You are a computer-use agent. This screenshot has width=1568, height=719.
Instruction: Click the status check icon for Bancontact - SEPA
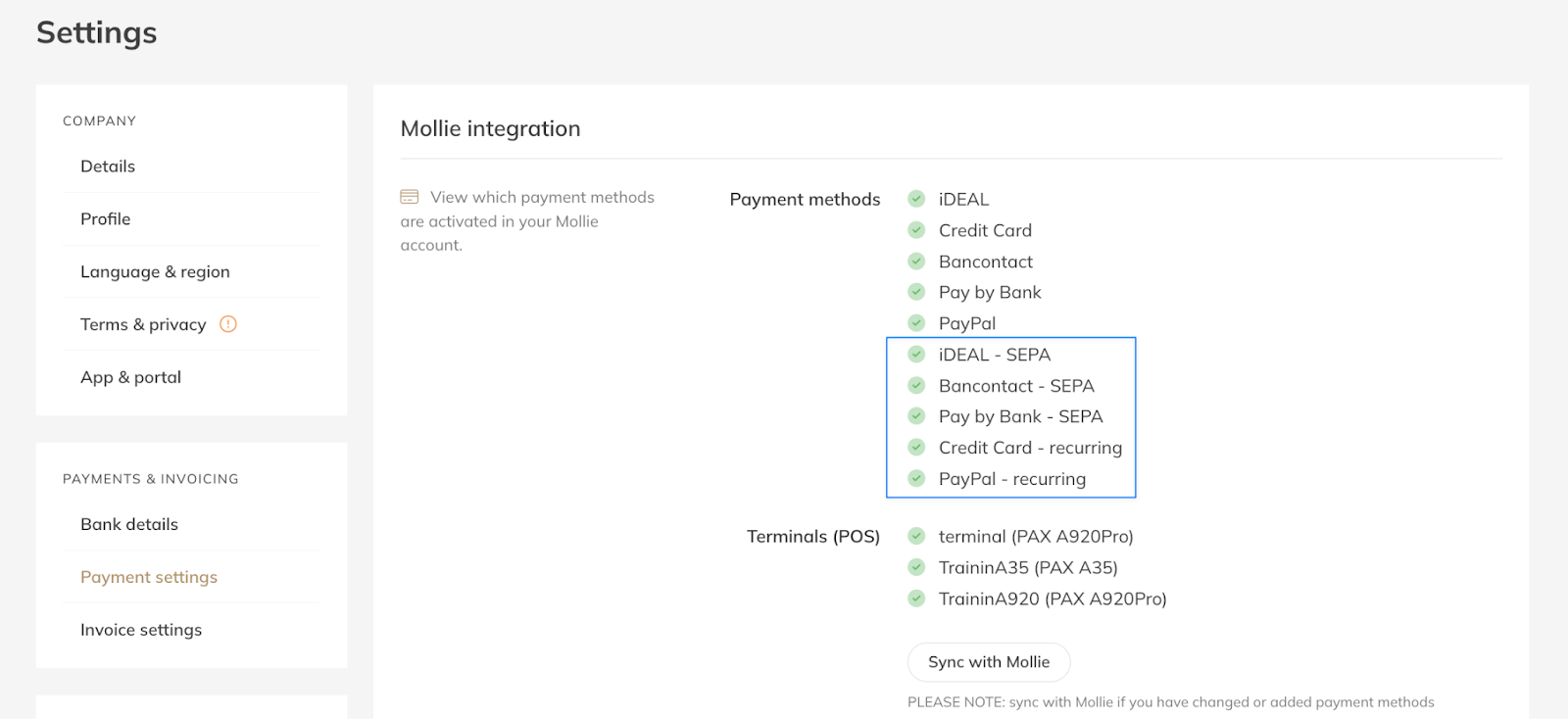[916, 386]
